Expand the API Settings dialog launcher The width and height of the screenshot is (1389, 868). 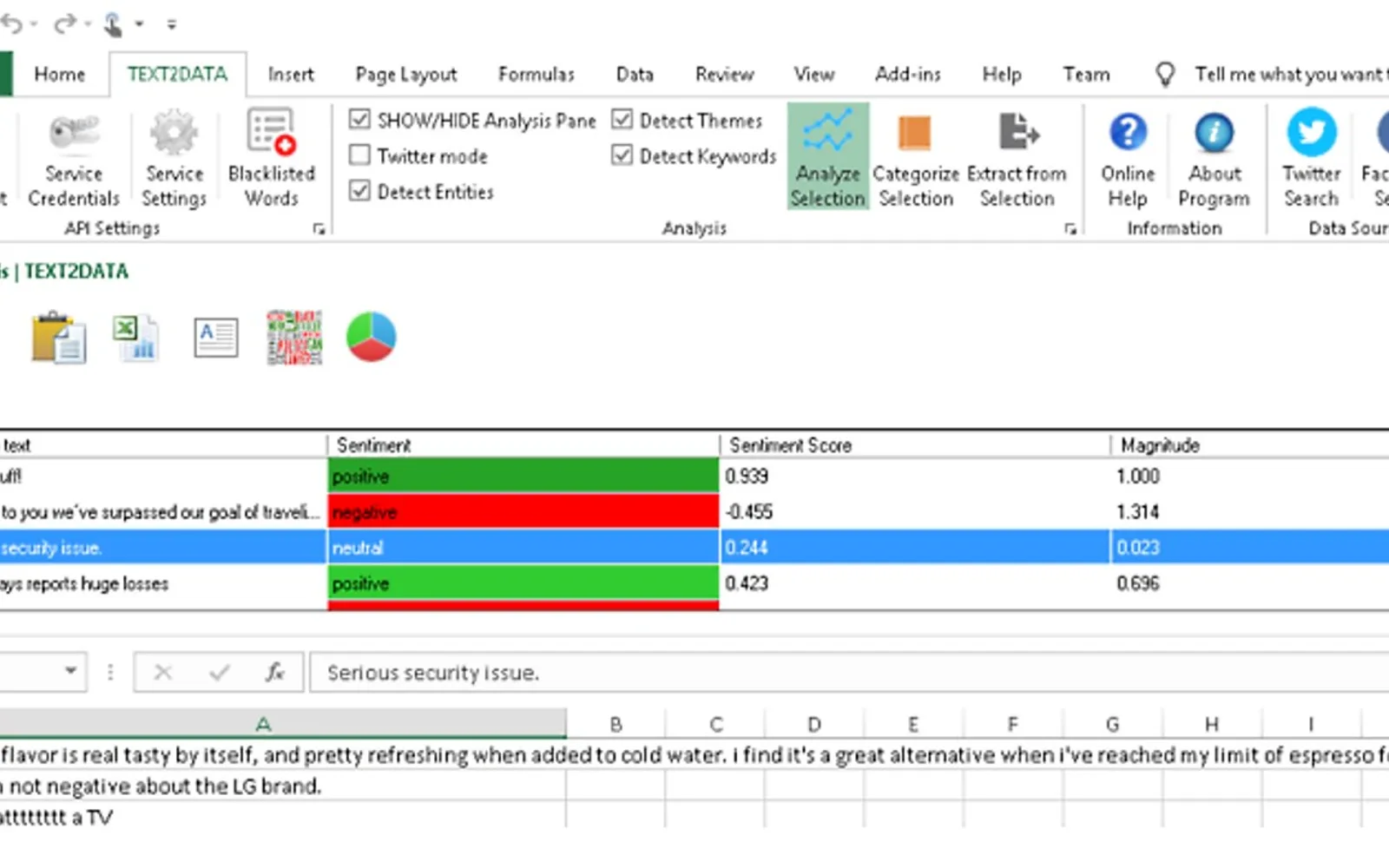(319, 229)
